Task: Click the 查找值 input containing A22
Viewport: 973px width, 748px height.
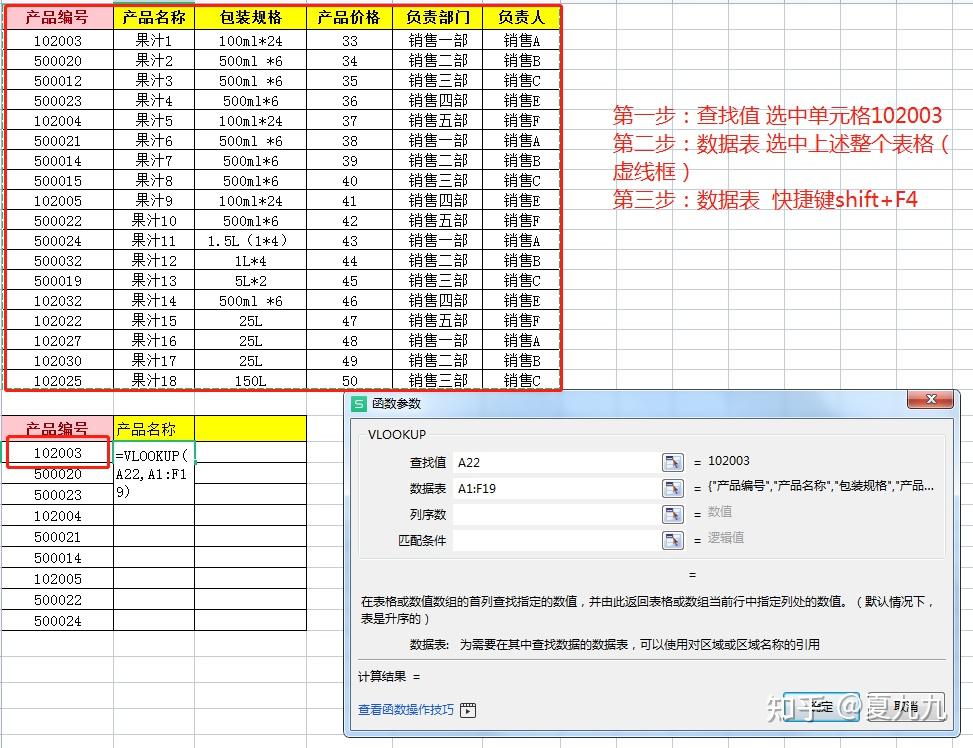Action: (x=557, y=462)
